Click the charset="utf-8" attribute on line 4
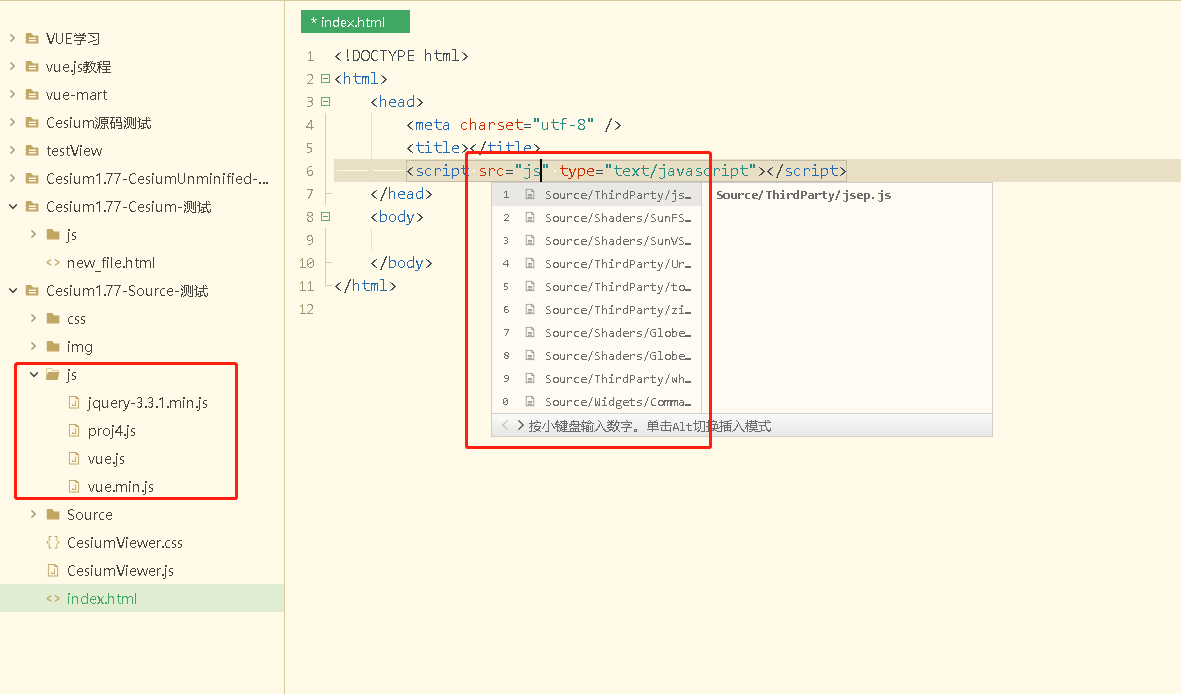Screen dimensions: 1181x694 527,124
